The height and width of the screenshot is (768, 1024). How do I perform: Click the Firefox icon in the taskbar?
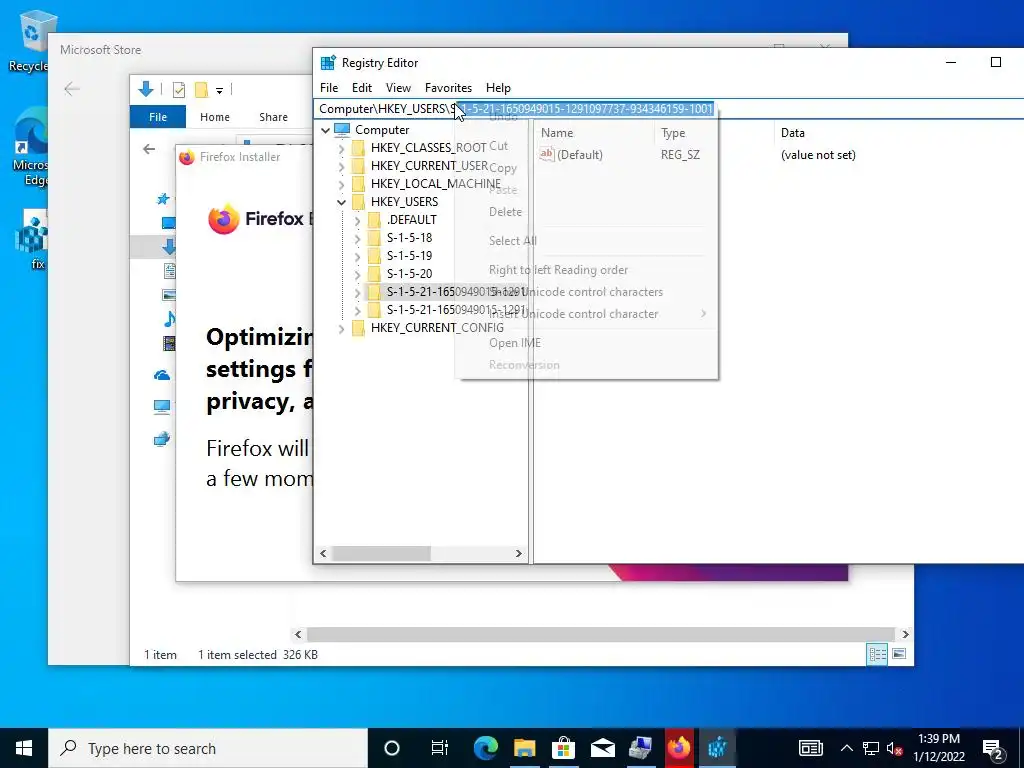pyautogui.click(x=679, y=748)
